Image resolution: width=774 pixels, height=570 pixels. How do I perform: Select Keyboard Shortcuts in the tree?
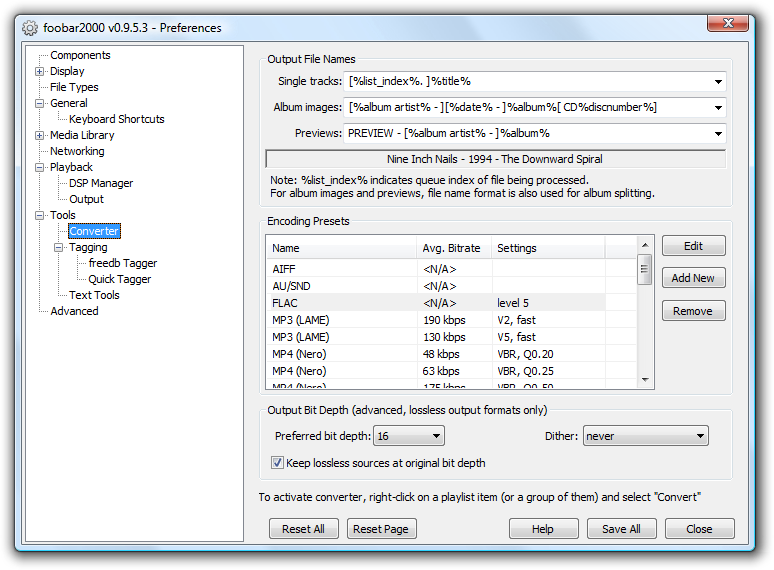click(x=116, y=119)
